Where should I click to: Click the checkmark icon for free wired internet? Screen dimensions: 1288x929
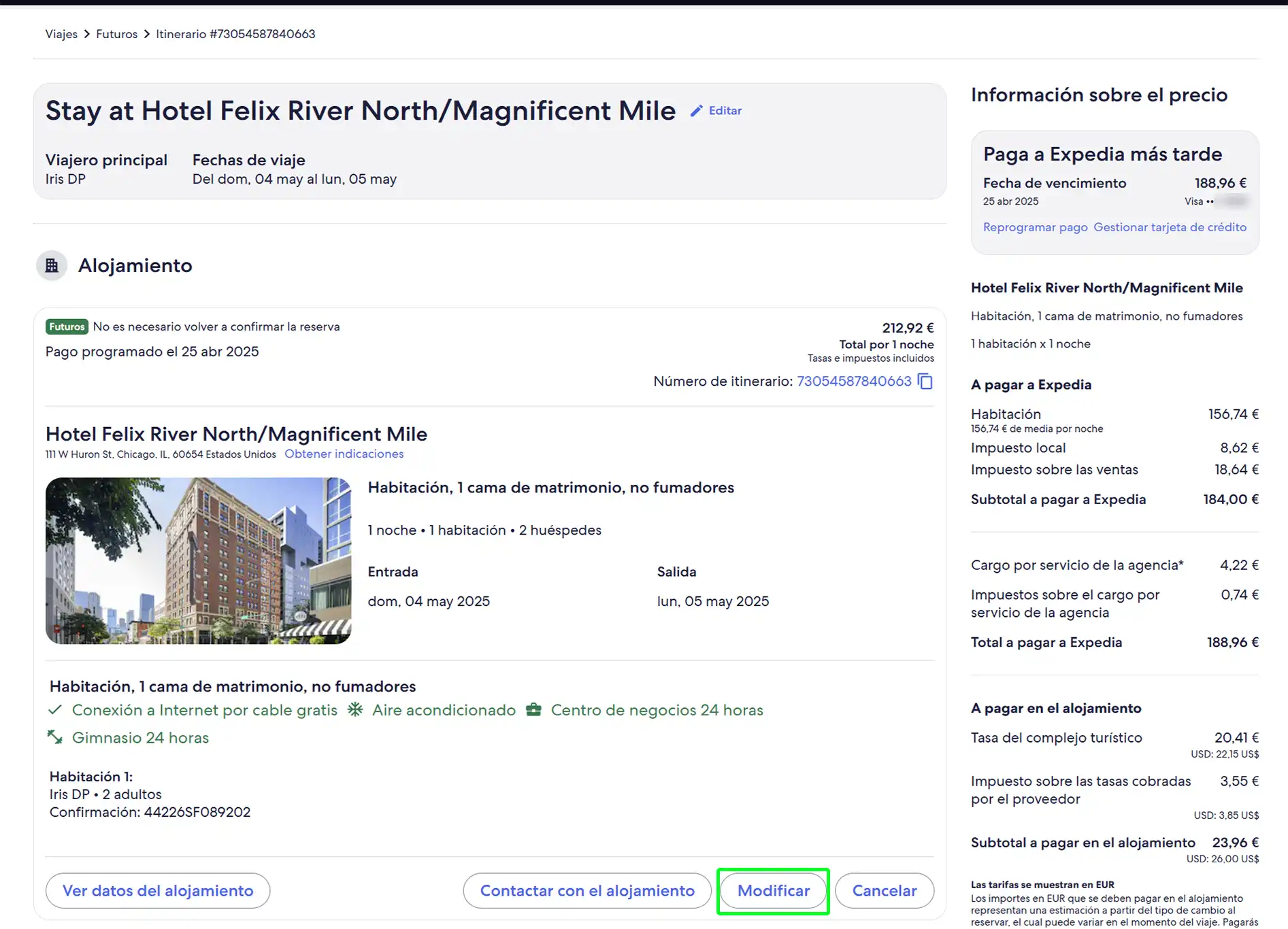(x=55, y=710)
